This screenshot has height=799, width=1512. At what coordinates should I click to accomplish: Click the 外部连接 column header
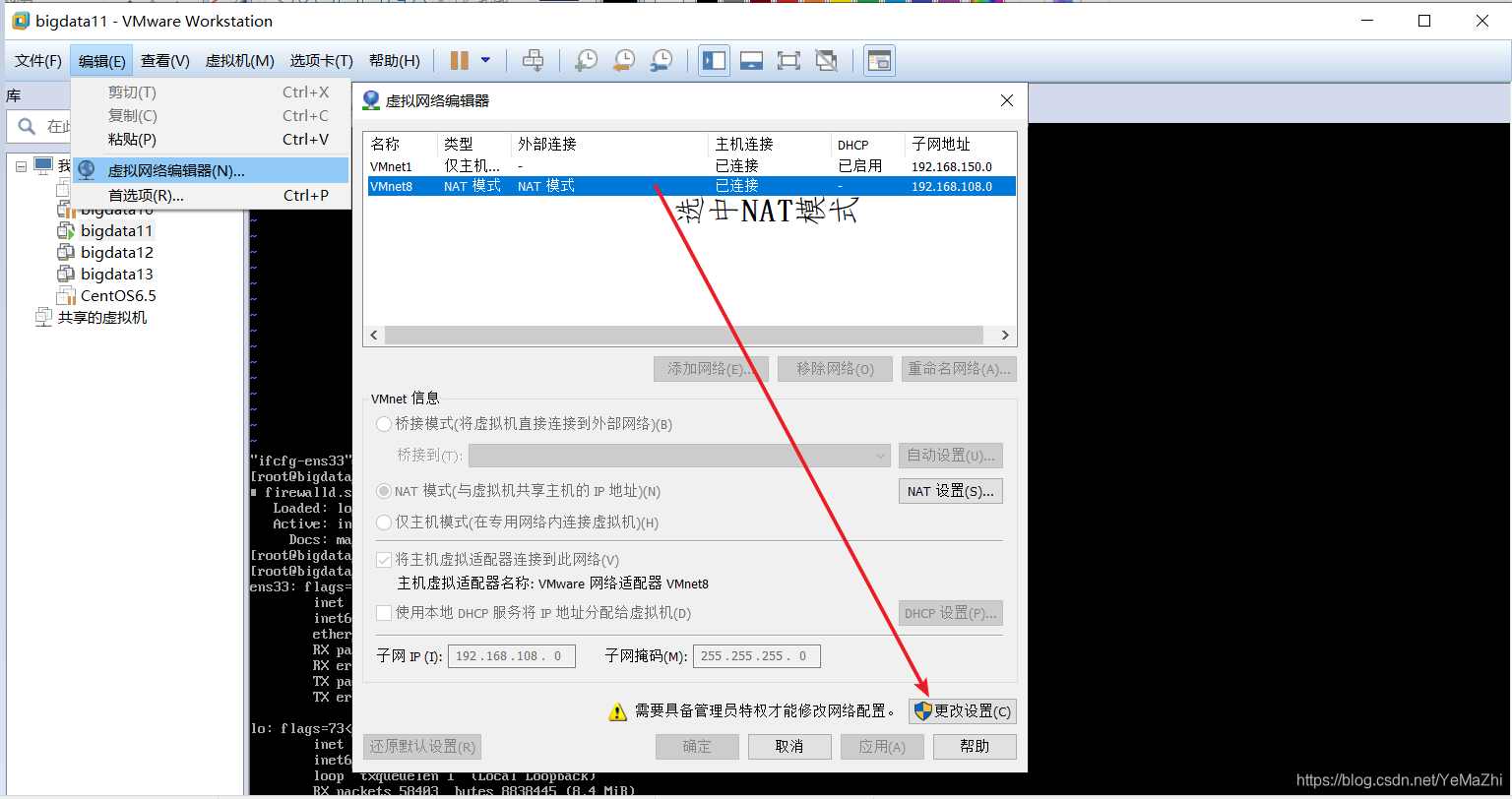click(609, 145)
